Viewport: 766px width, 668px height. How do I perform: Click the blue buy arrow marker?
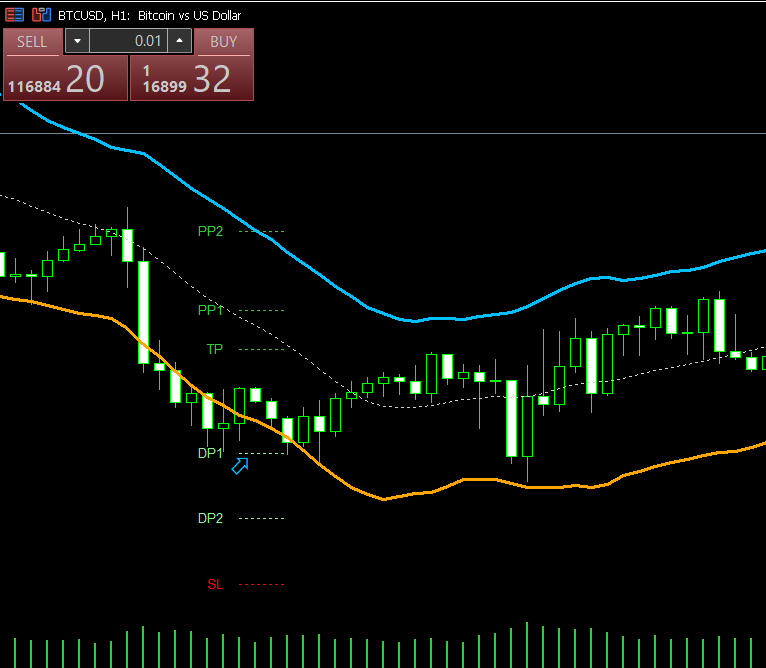[240, 466]
